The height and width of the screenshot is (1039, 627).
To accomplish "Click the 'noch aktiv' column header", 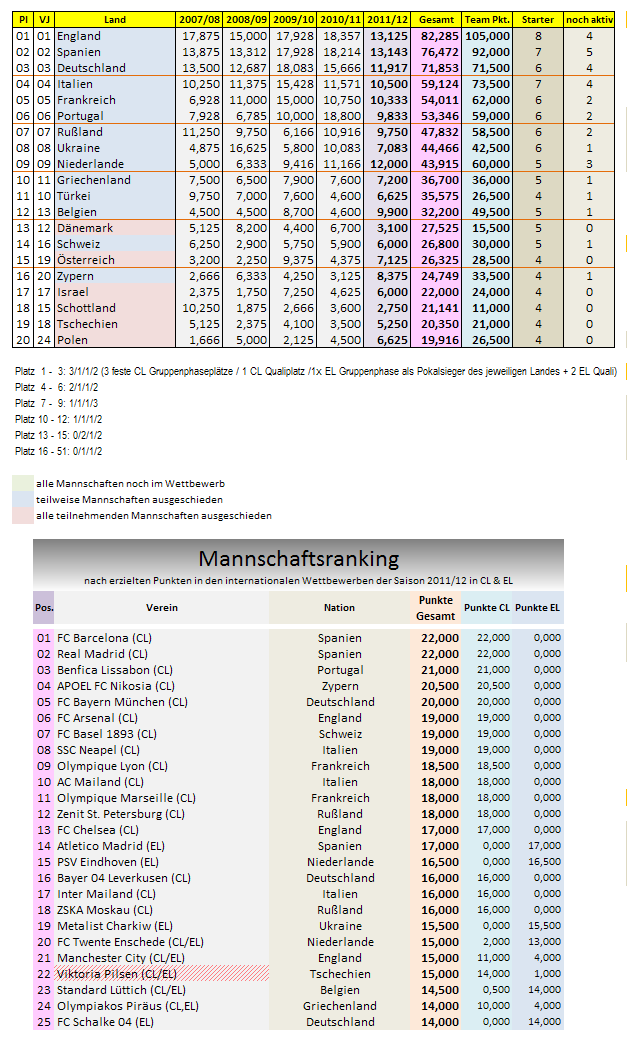I will [x=589, y=20].
